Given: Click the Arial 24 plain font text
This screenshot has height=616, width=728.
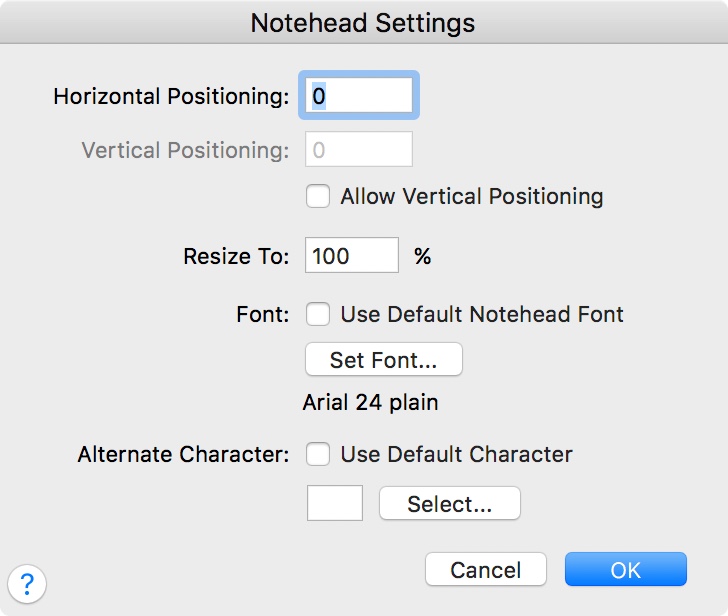Looking at the screenshot, I should (x=371, y=403).
